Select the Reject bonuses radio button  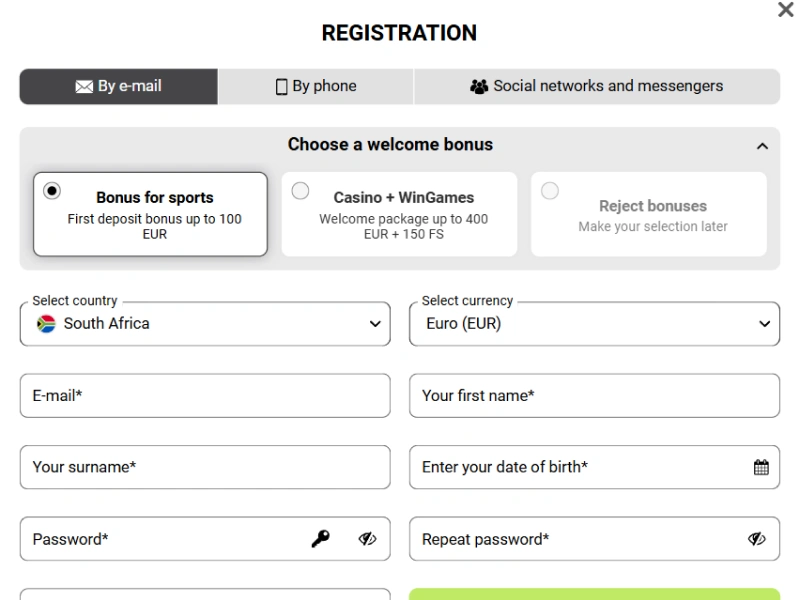(550, 190)
